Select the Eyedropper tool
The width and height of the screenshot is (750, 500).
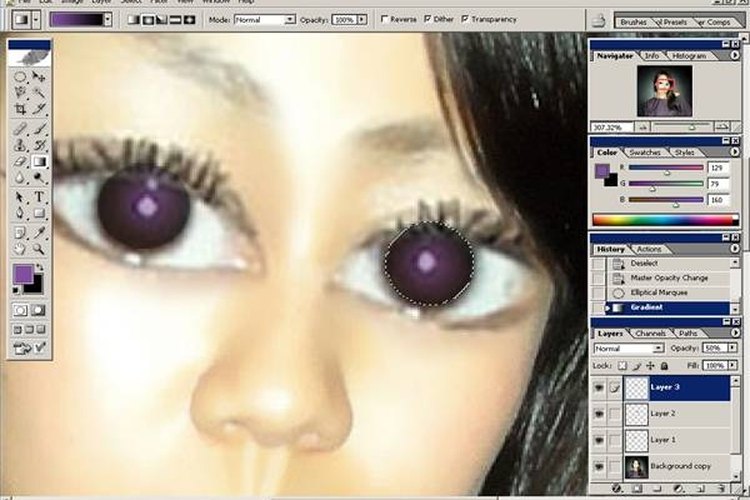[39, 233]
